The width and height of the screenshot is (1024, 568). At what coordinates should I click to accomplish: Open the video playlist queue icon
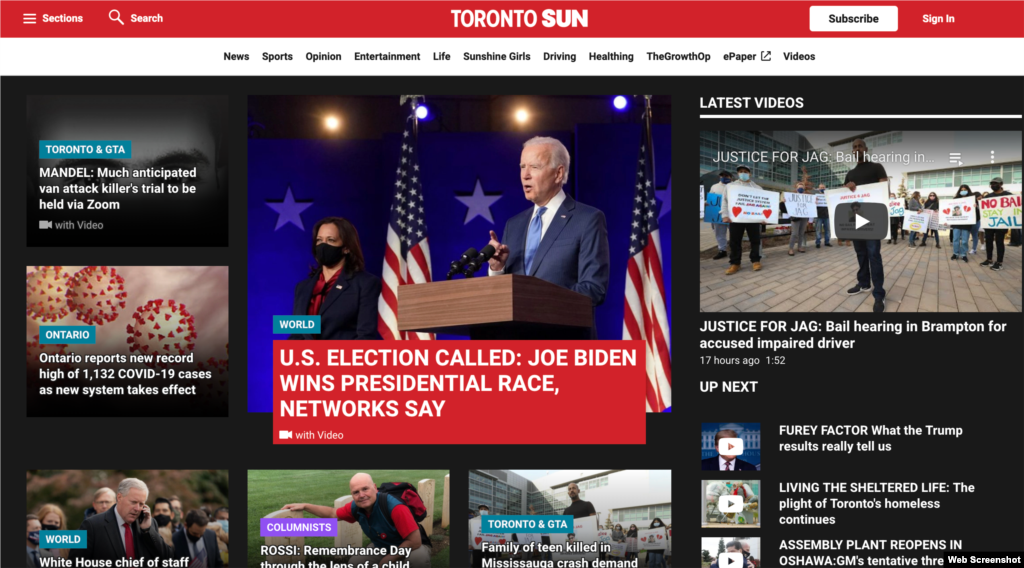(955, 158)
